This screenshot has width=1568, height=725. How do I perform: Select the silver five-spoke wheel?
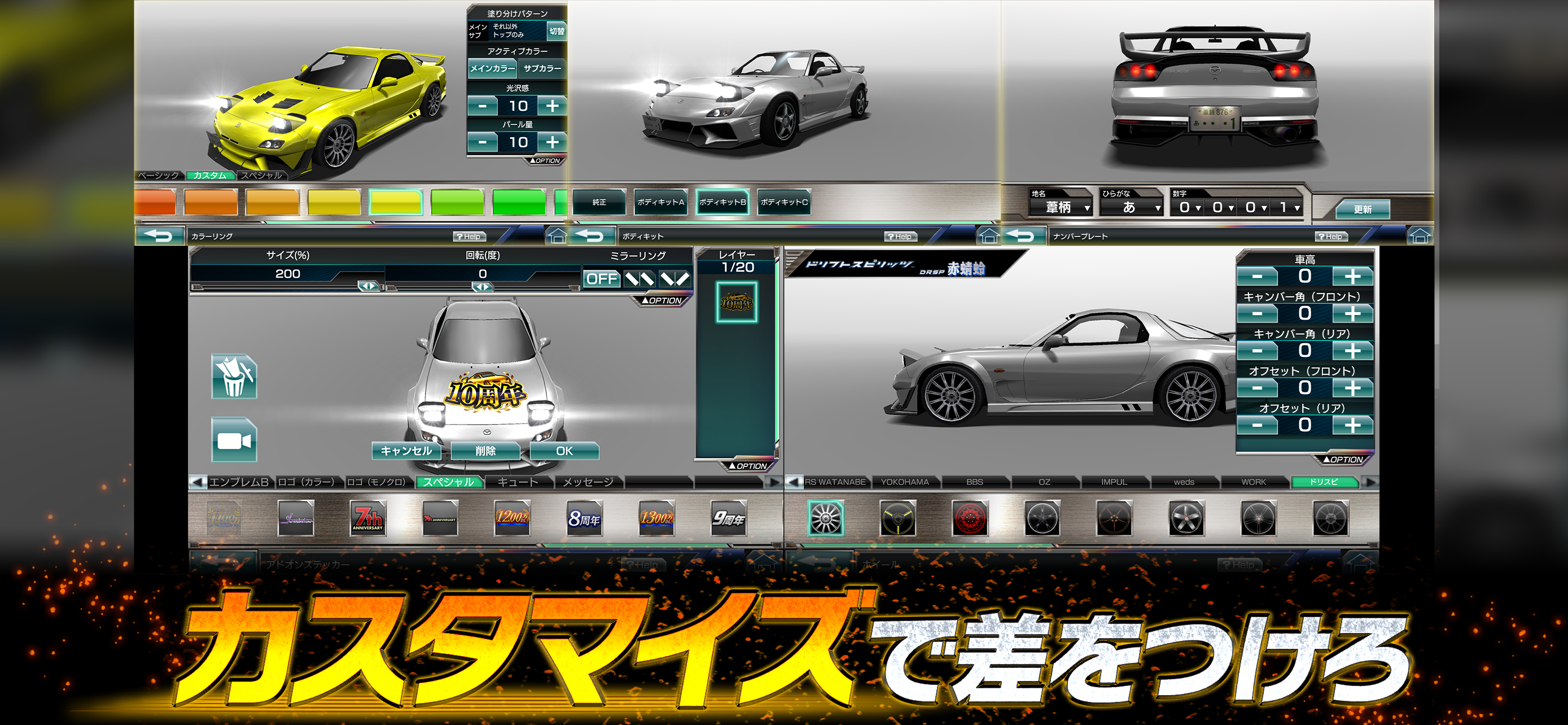pyautogui.click(x=1186, y=518)
